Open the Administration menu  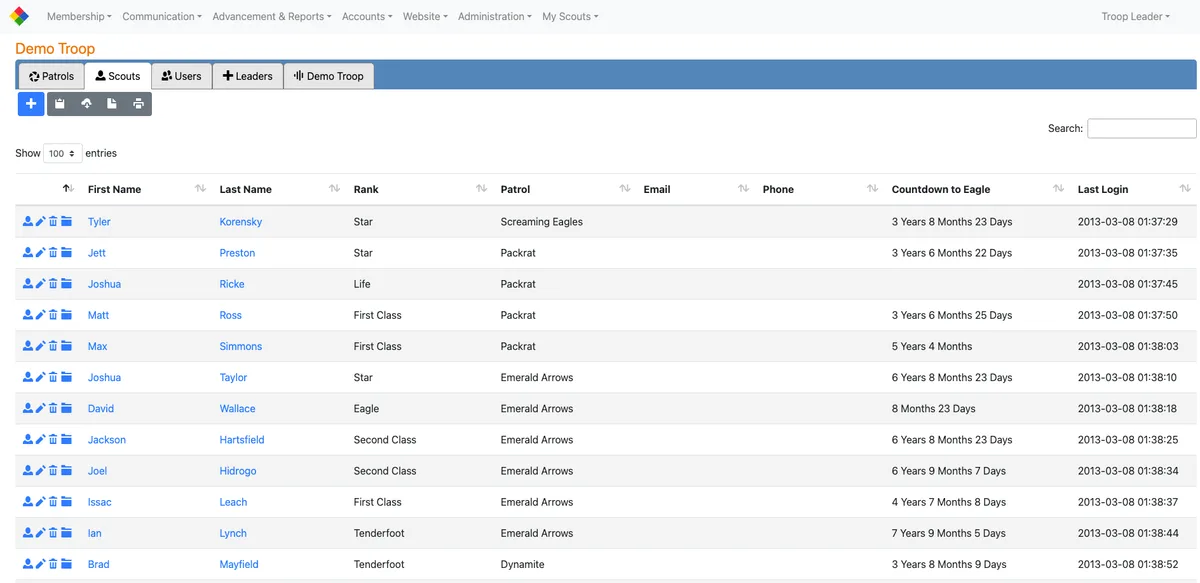click(494, 16)
